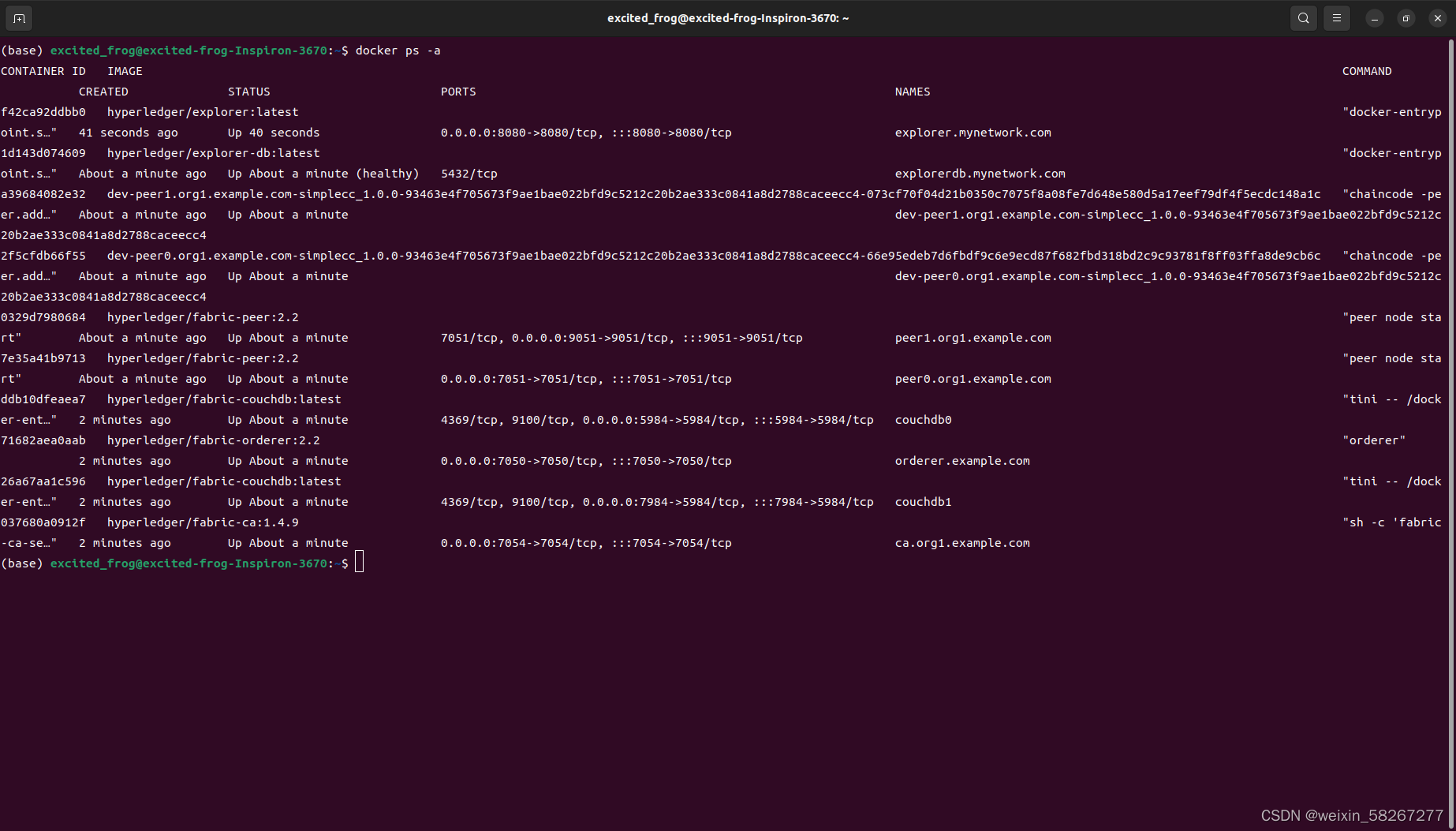Click container ID 2f5cfdb66f55
Screen dimensions: 1456x831
43,256
